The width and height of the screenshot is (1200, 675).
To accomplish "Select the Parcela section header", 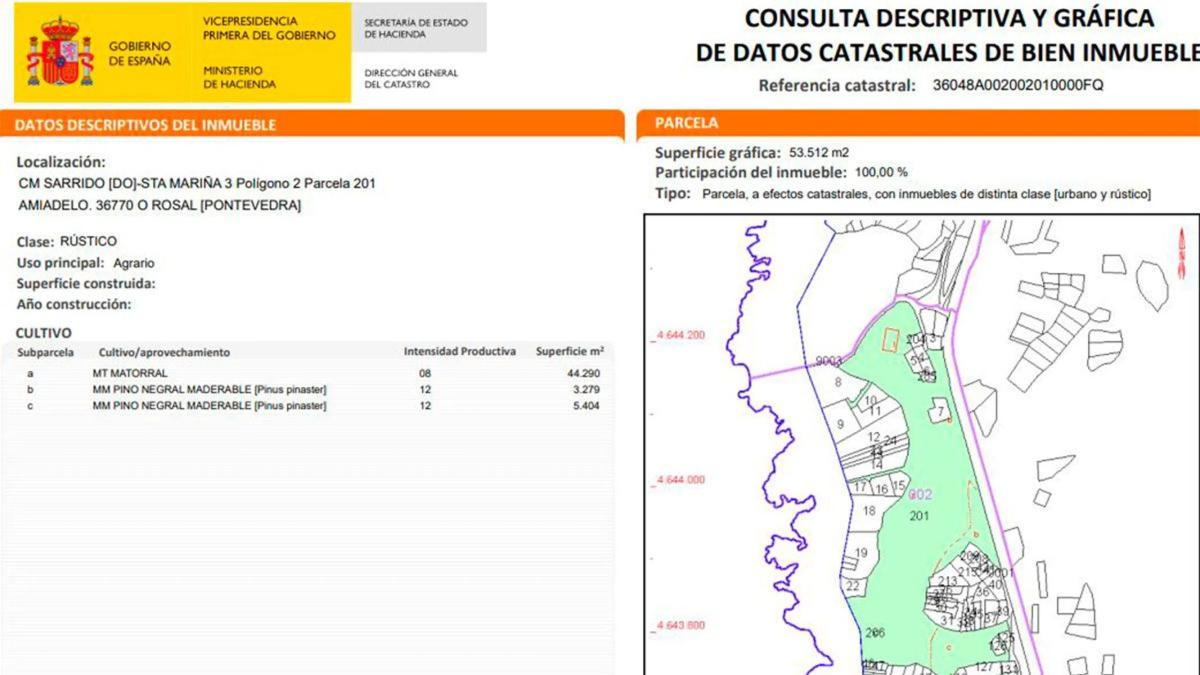I will pyautogui.click(x=686, y=123).
